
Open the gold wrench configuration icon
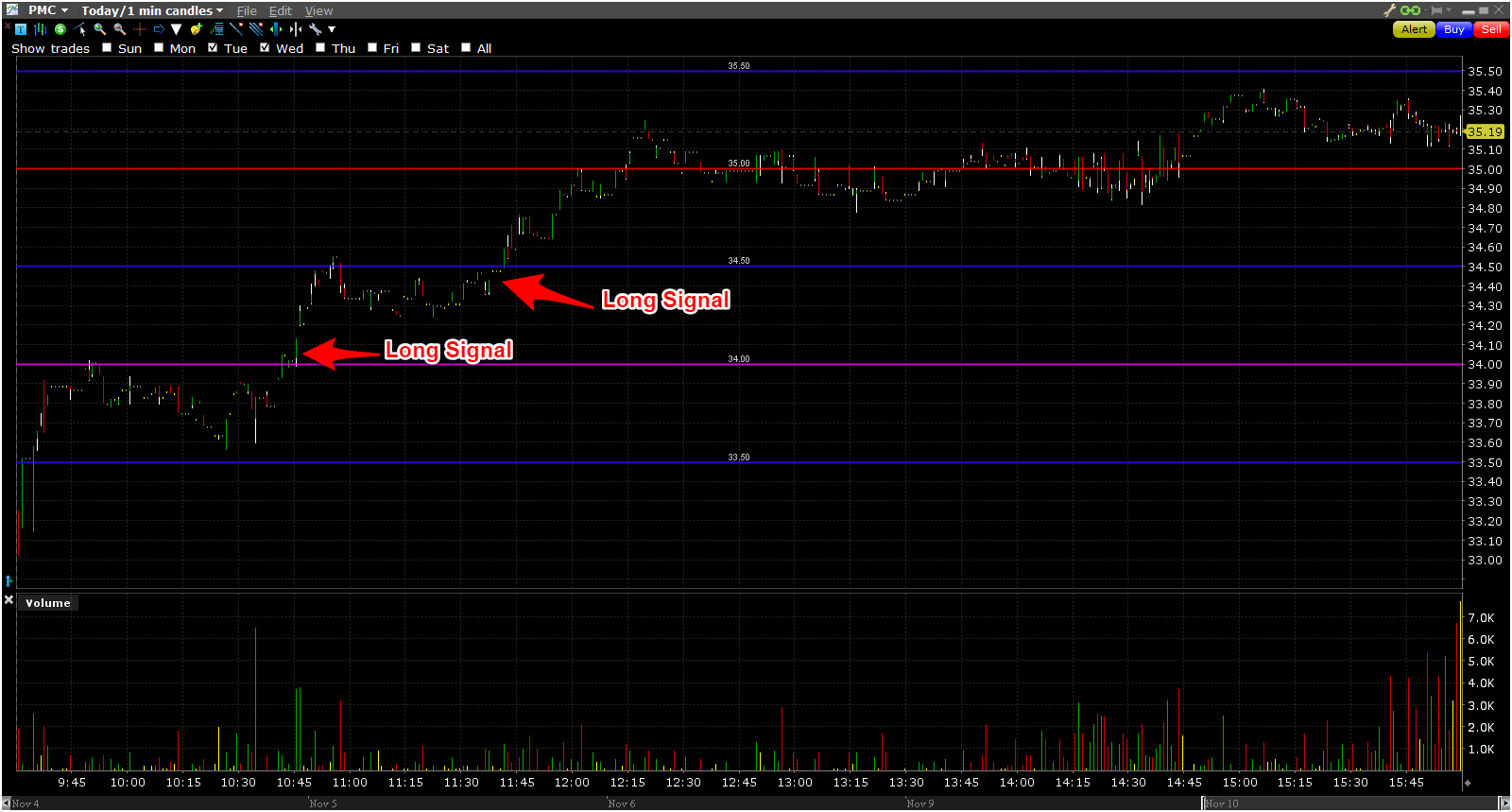click(1389, 10)
